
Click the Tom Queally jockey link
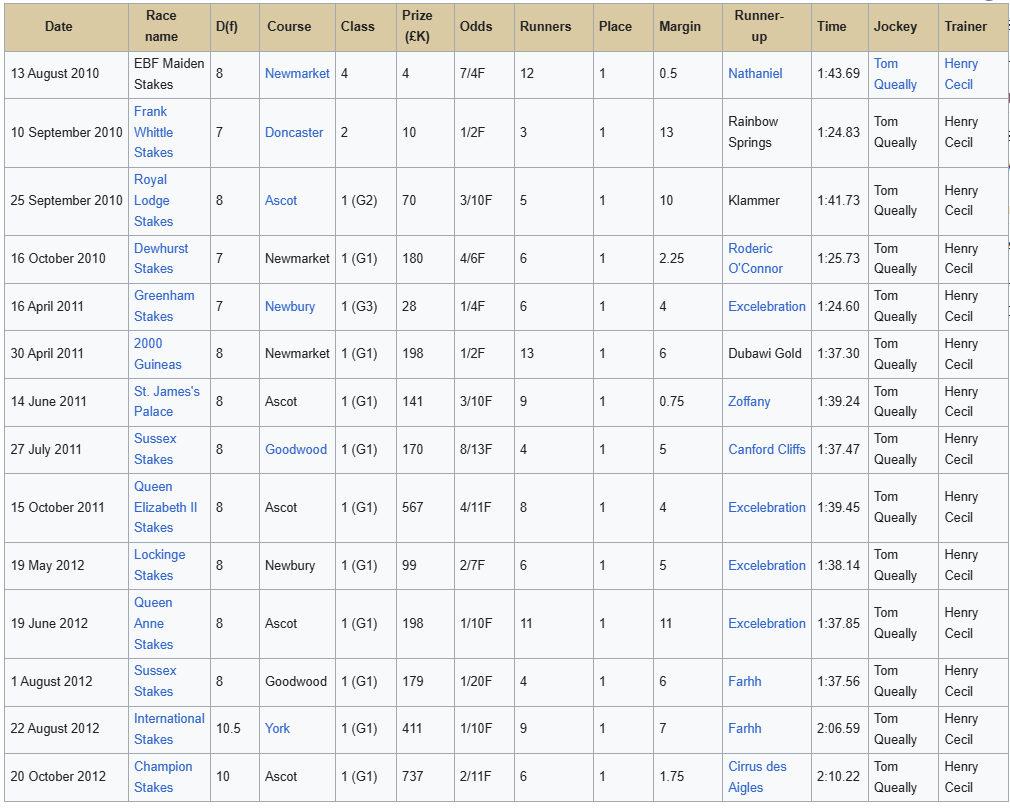(x=895, y=73)
